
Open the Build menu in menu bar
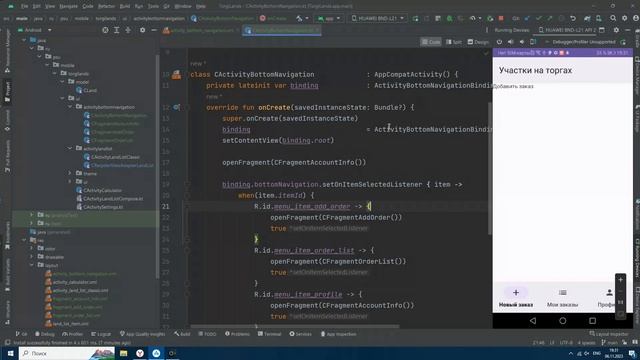[124, 6]
